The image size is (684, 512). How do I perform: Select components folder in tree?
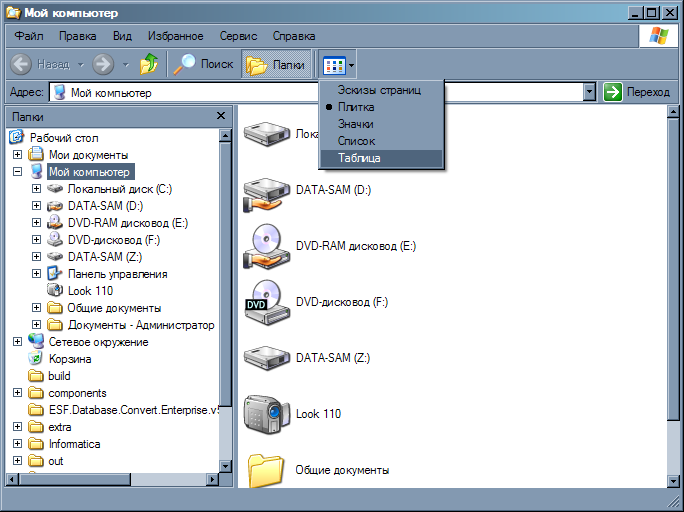click(x=77, y=393)
